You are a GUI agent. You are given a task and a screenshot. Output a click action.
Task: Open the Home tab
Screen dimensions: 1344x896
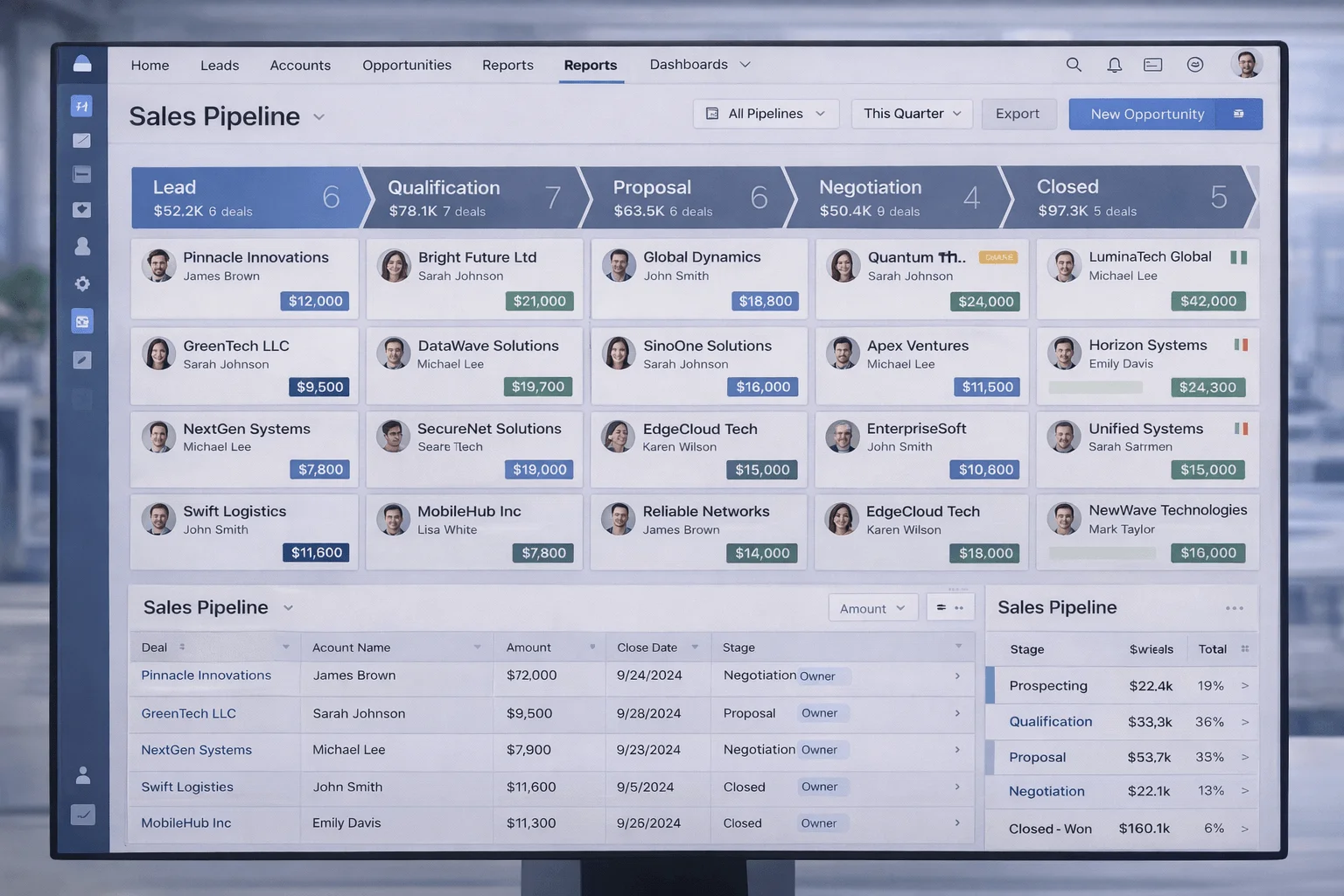click(x=150, y=66)
